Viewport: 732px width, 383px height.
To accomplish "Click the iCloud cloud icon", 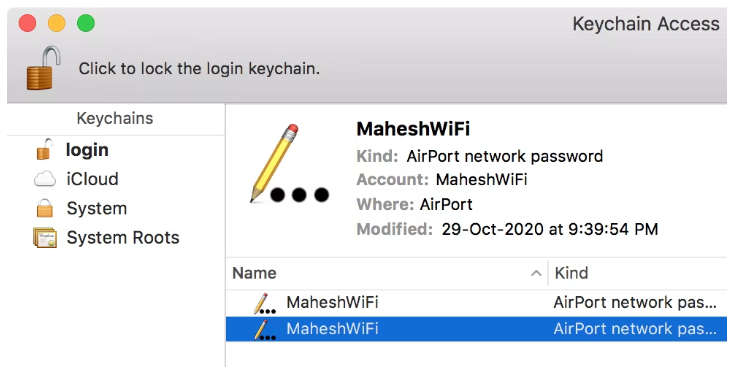I will click(45, 179).
